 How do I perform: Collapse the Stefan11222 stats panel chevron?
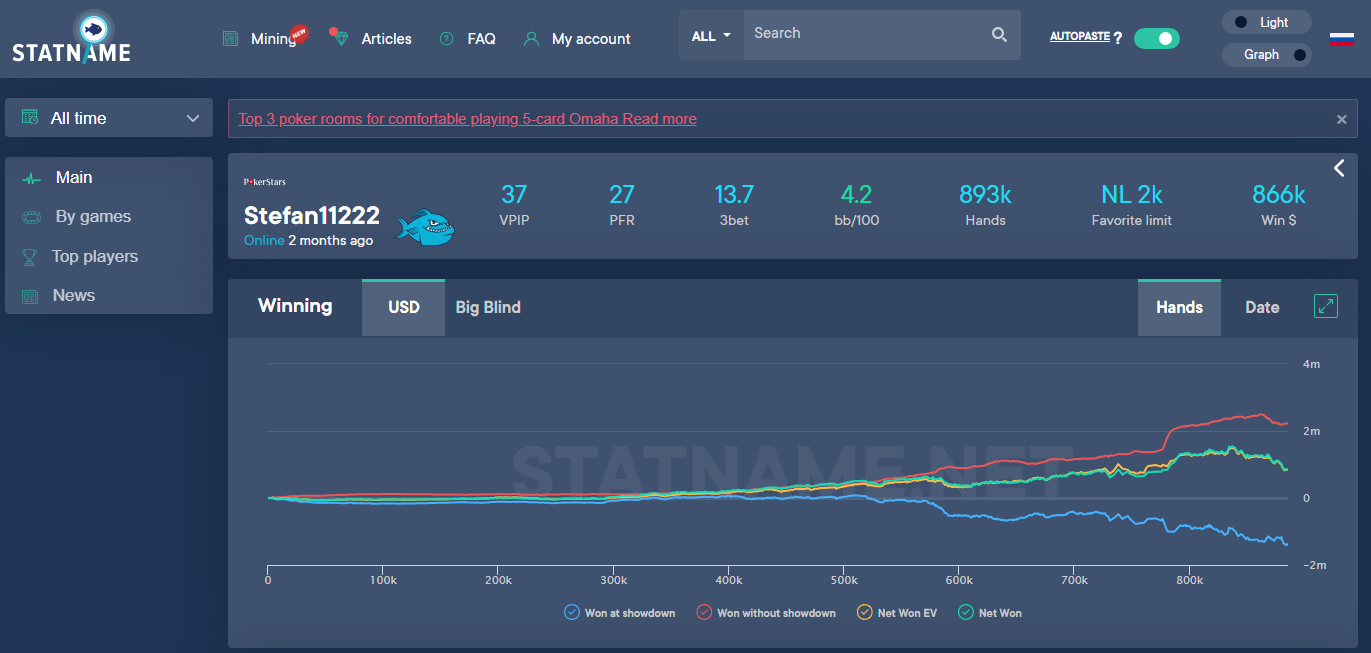(1339, 168)
